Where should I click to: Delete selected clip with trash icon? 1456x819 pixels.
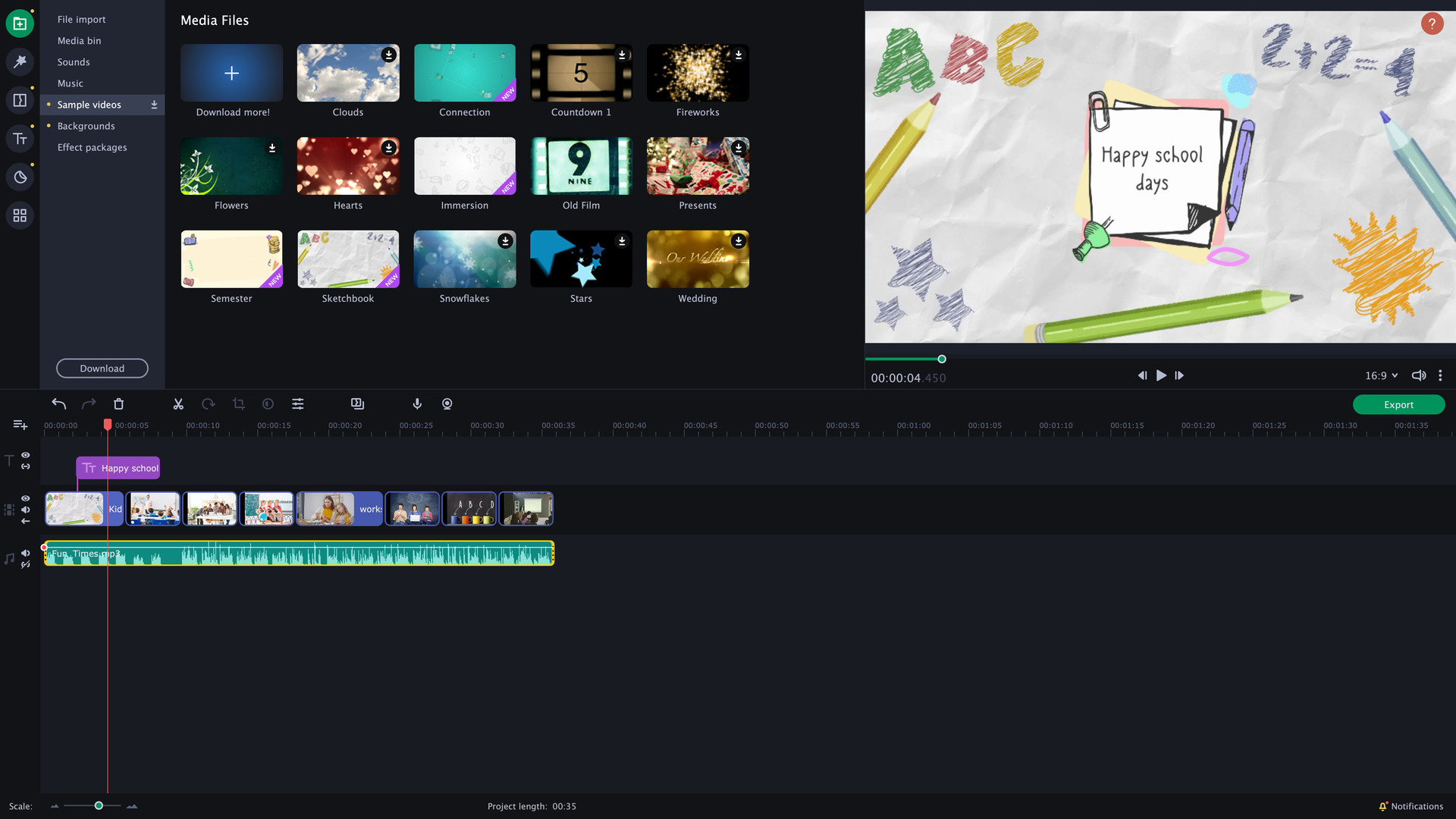point(118,404)
